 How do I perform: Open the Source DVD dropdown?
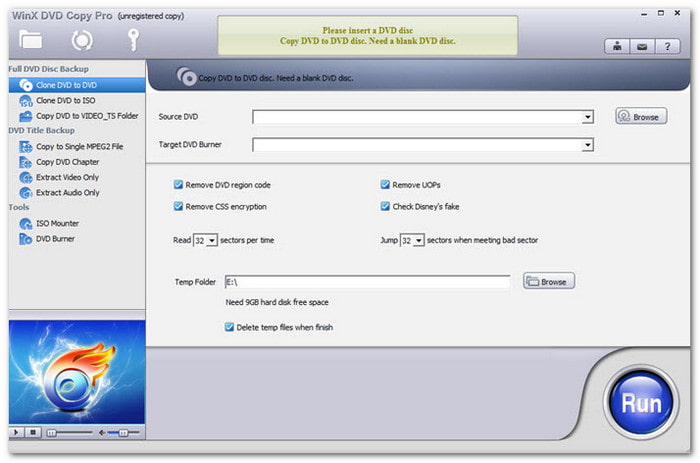(588, 117)
